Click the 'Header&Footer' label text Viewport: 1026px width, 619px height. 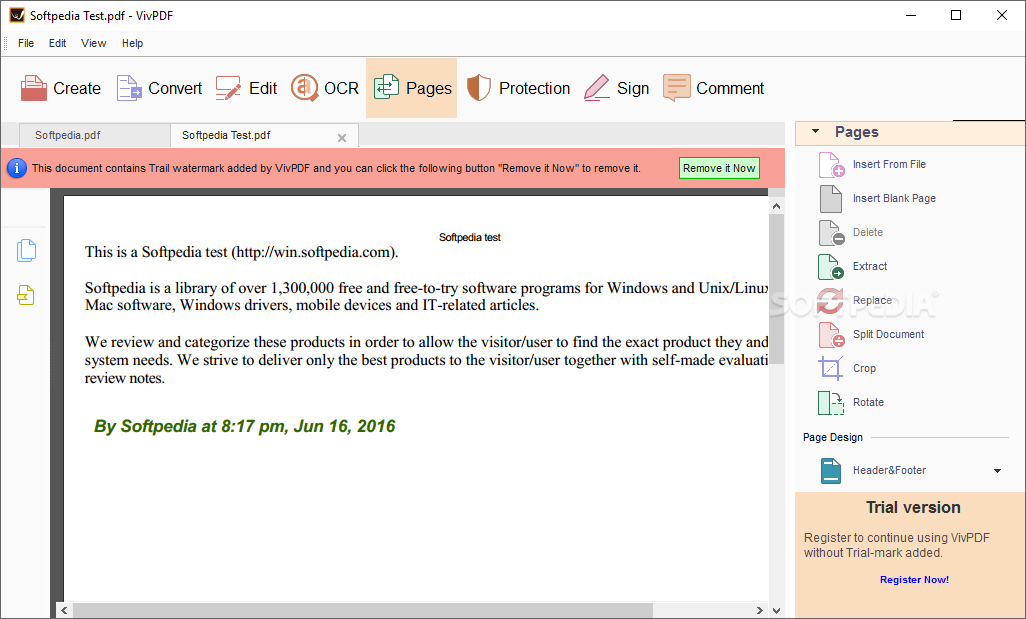889,470
